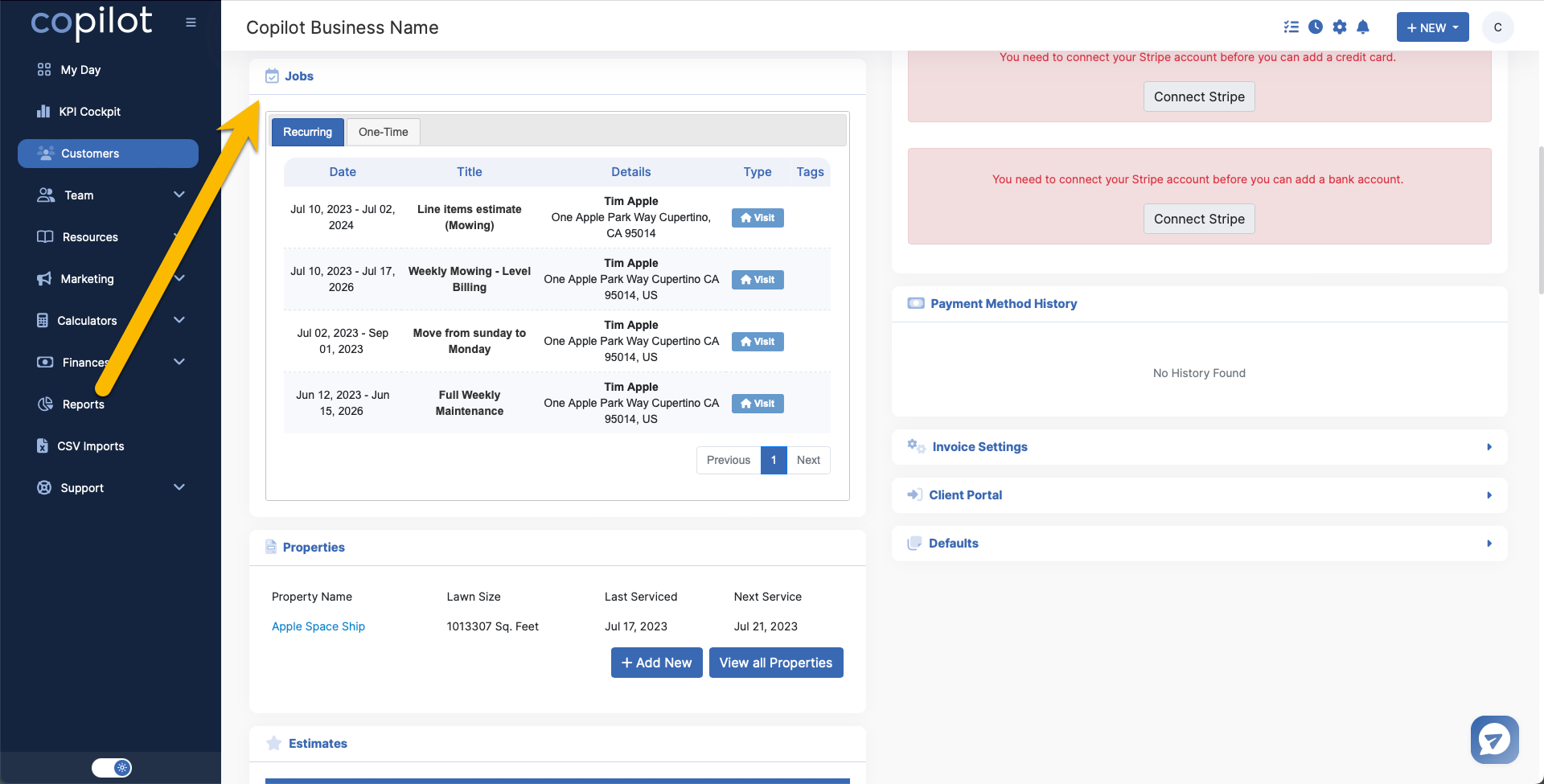1544x784 pixels.
Task: Expand the Defaults section arrow
Action: (x=1489, y=544)
